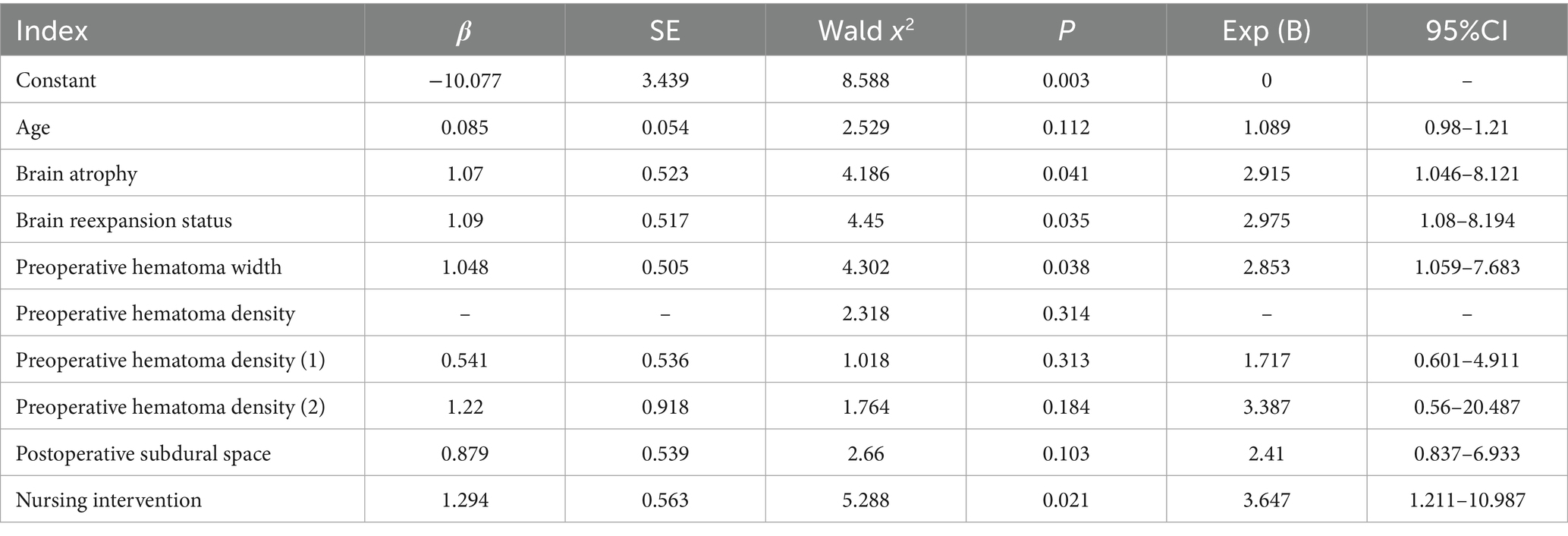Screen dimensions: 1568x536
Task: Select the Age row label
Action: coord(33,127)
